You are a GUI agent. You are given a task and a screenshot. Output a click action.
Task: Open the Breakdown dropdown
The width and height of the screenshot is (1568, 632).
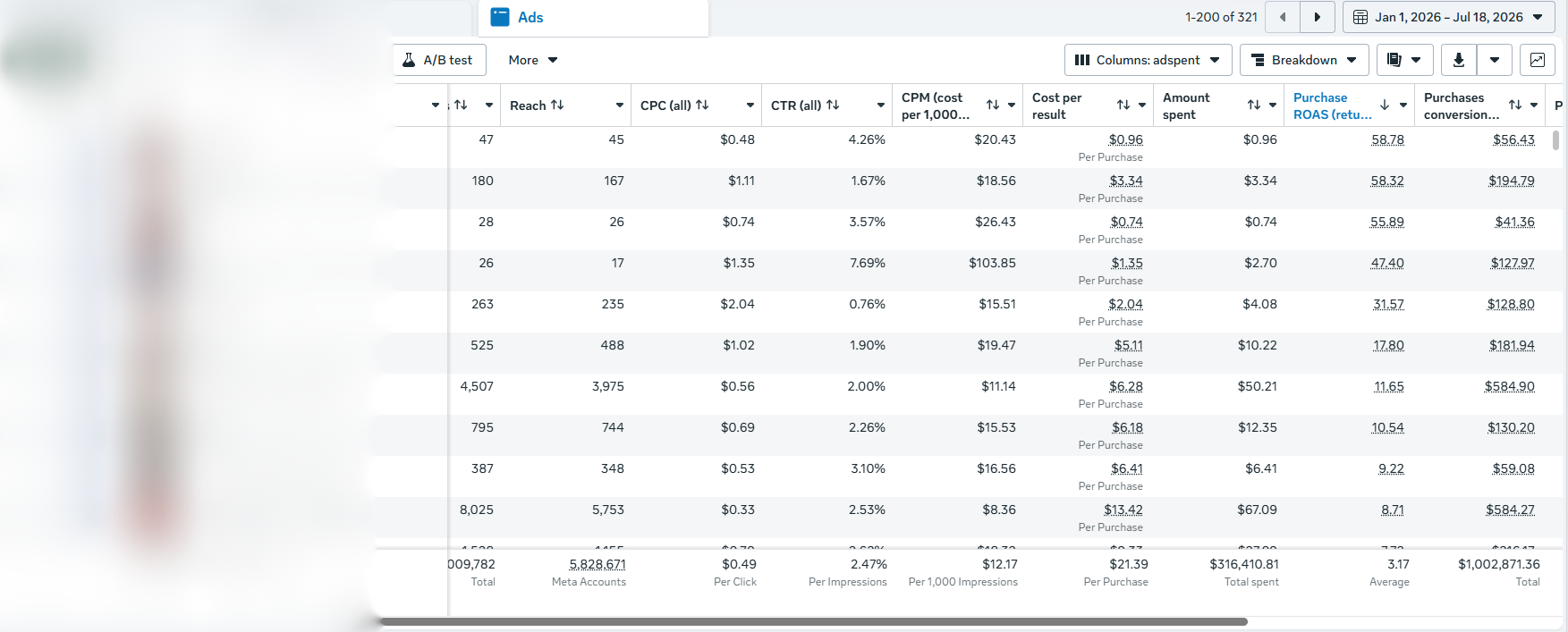click(1304, 60)
